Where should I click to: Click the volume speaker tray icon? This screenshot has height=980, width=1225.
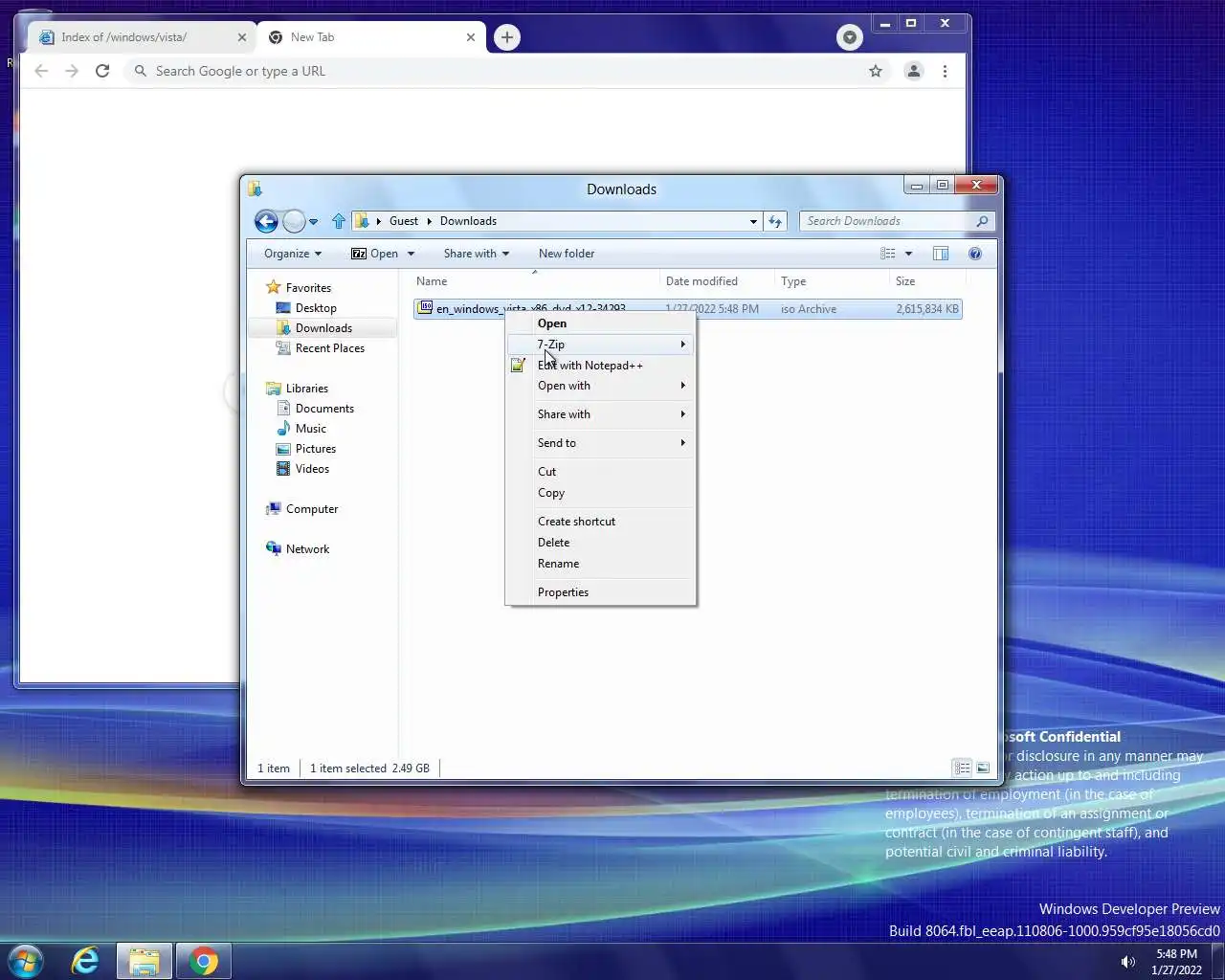pyautogui.click(x=1127, y=962)
